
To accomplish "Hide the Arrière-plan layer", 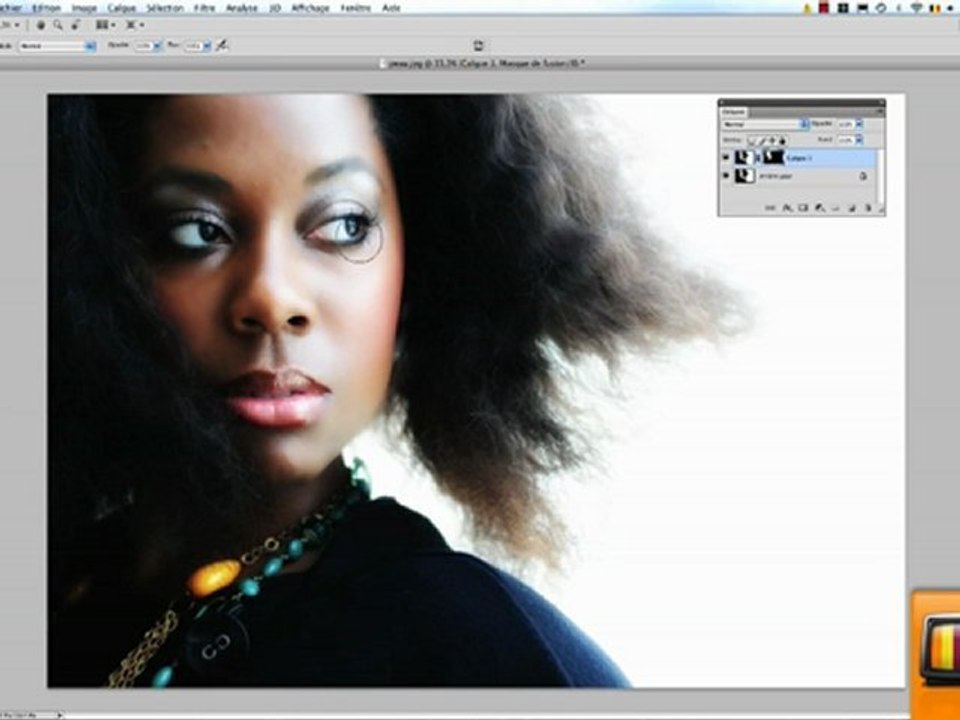I will click(x=726, y=175).
